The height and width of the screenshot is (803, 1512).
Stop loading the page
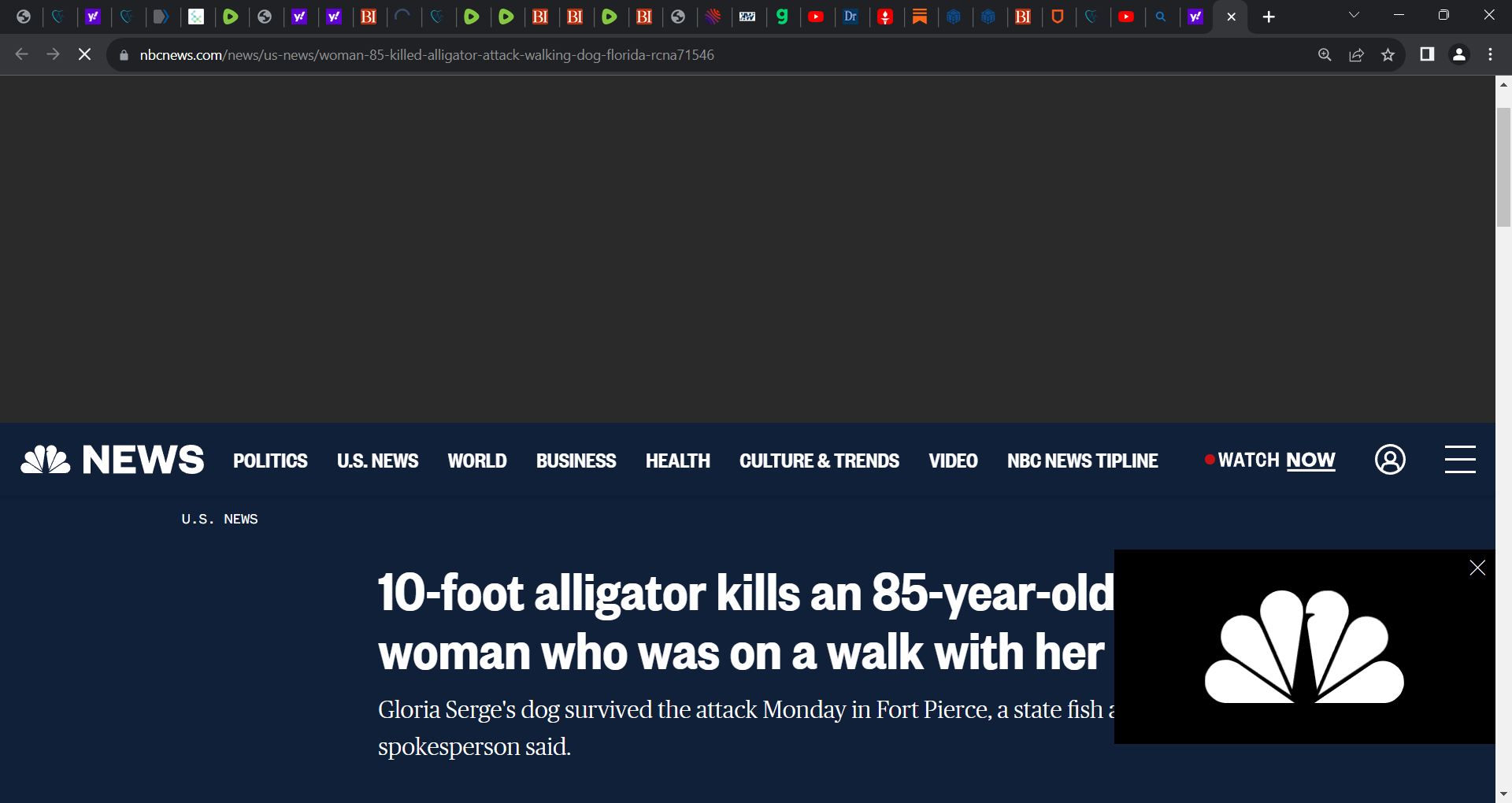tap(84, 54)
